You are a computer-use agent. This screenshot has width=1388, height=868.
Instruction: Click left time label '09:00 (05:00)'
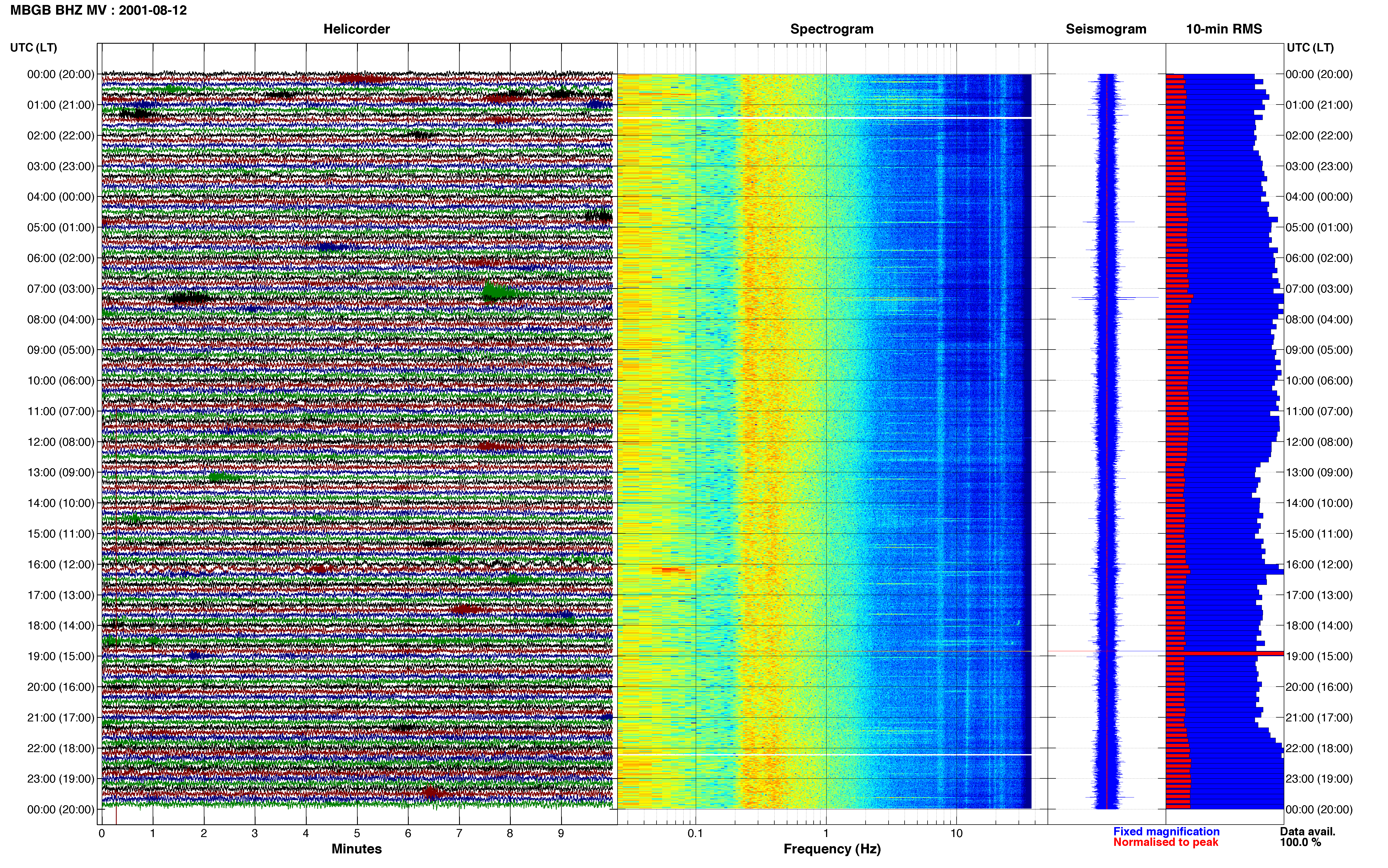point(61,350)
